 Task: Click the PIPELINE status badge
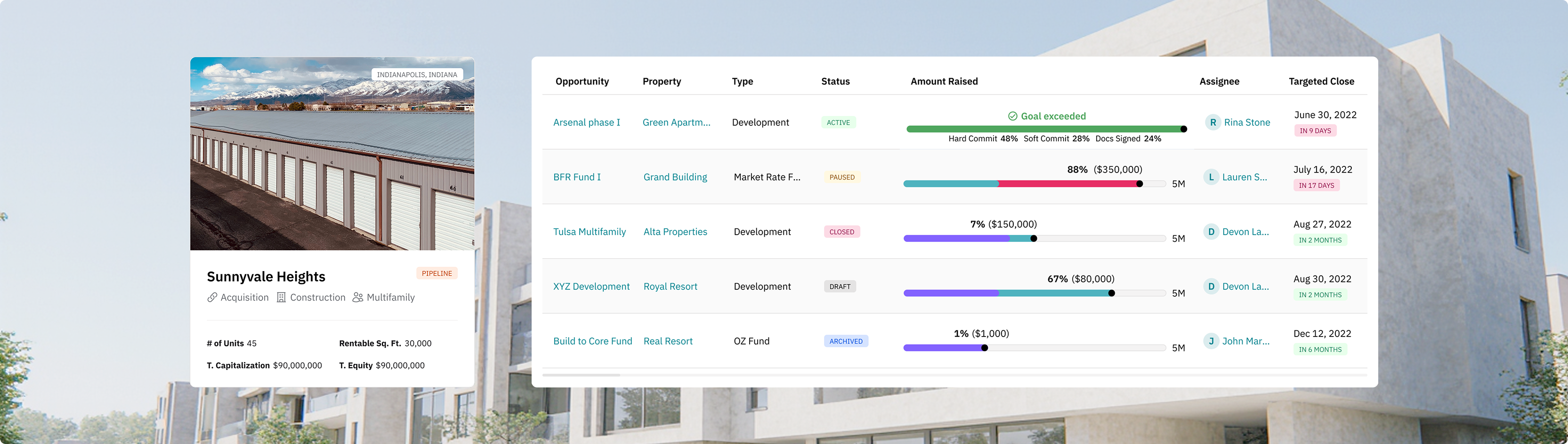pos(436,273)
